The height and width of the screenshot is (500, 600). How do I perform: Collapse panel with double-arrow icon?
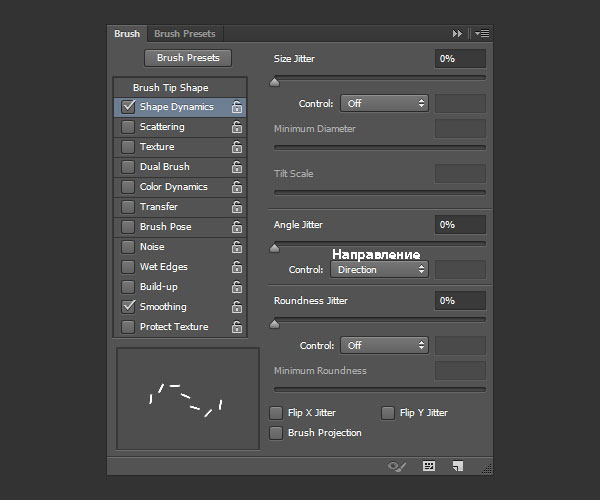click(x=457, y=34)
